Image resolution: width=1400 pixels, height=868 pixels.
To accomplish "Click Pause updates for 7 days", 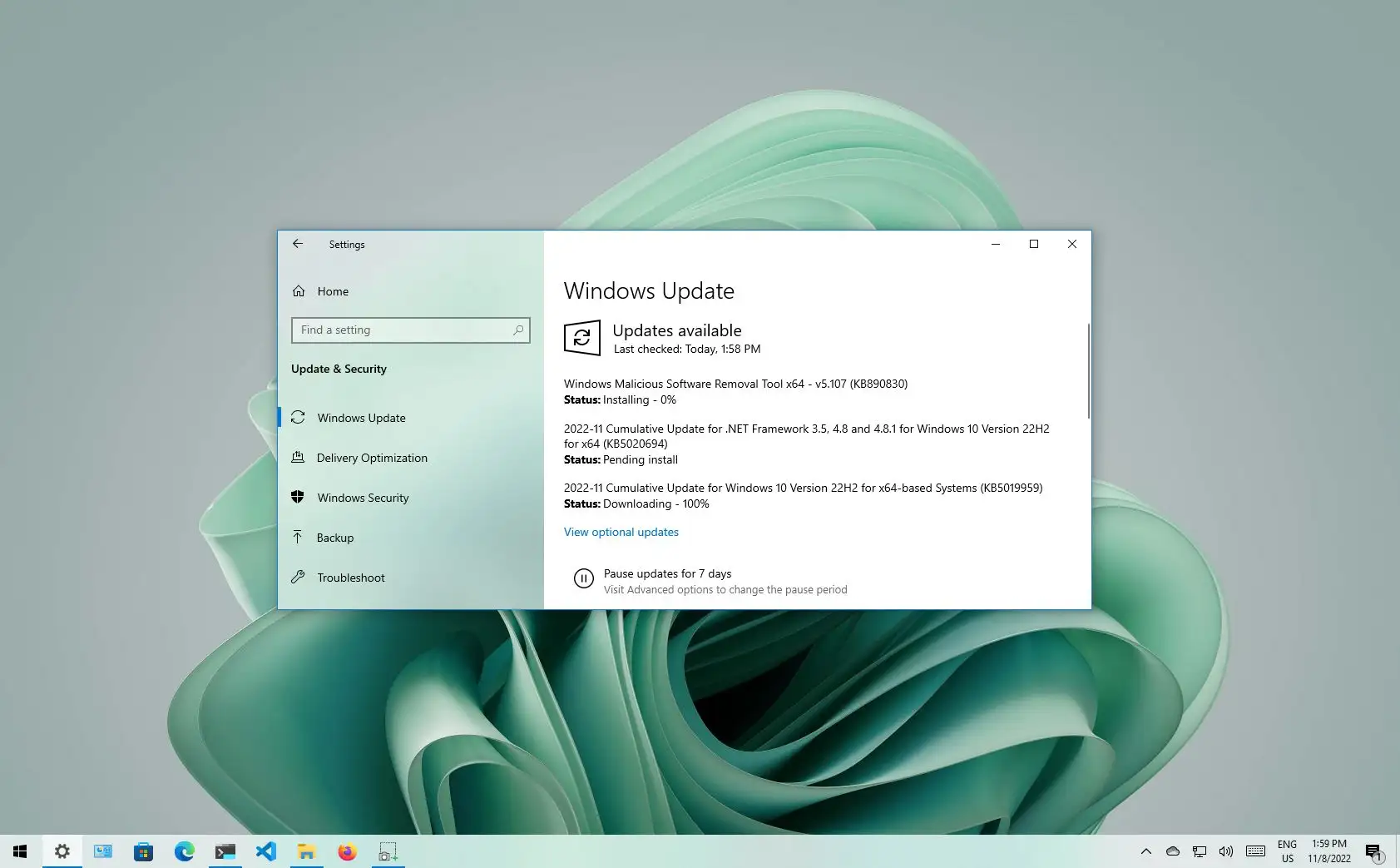I will [667, 573].
